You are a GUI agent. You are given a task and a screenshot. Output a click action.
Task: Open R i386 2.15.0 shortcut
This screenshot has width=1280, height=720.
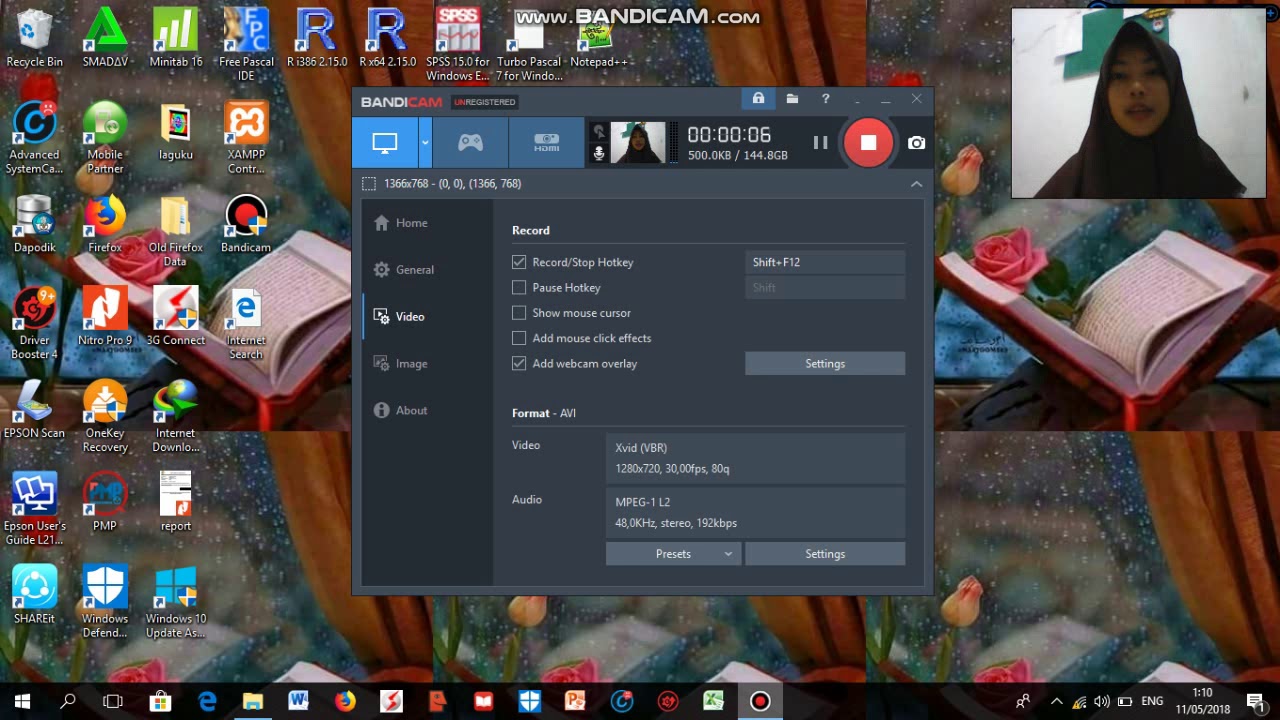(x=316, y=38)
